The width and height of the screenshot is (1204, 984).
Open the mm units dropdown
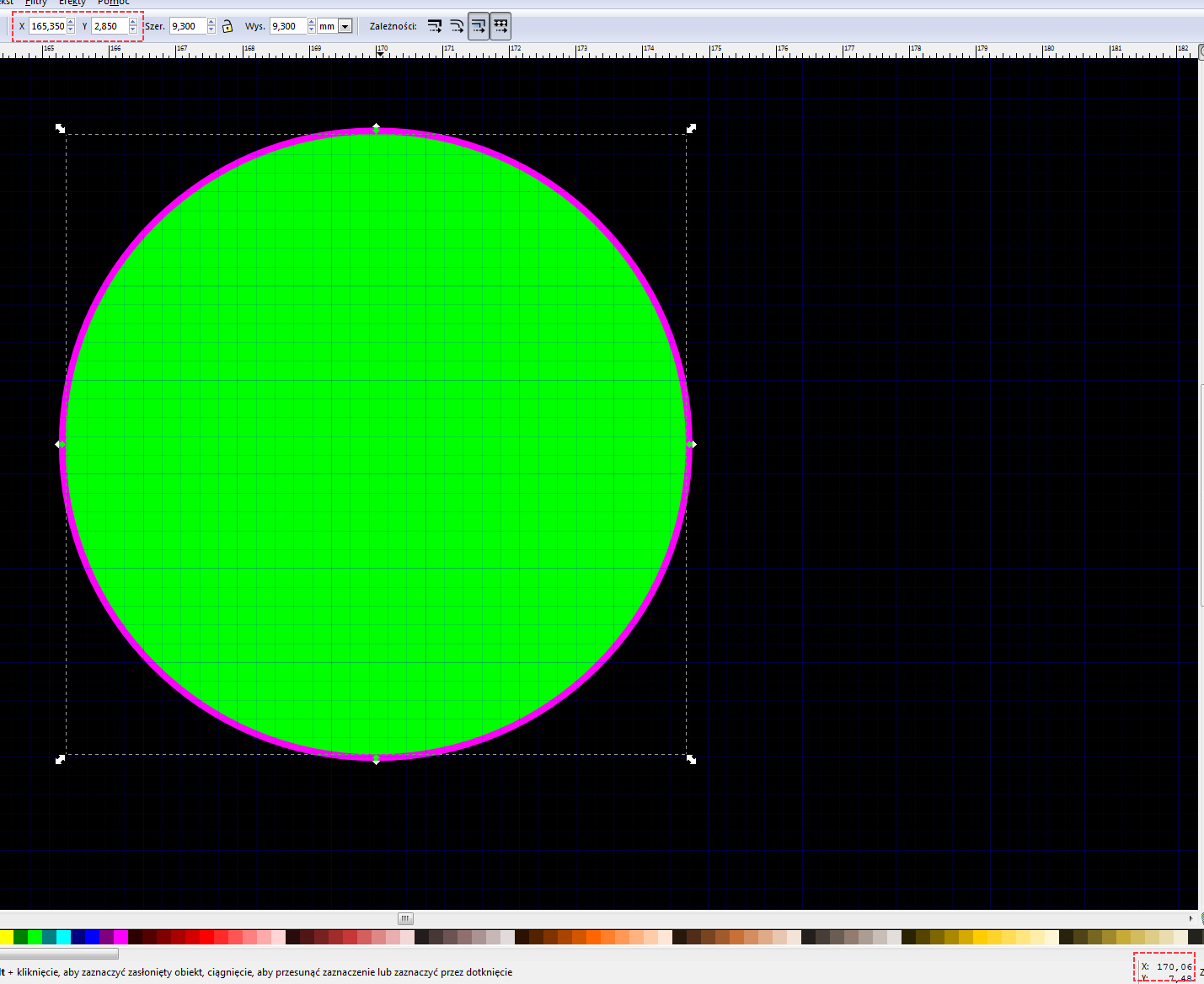click(345, 27)
